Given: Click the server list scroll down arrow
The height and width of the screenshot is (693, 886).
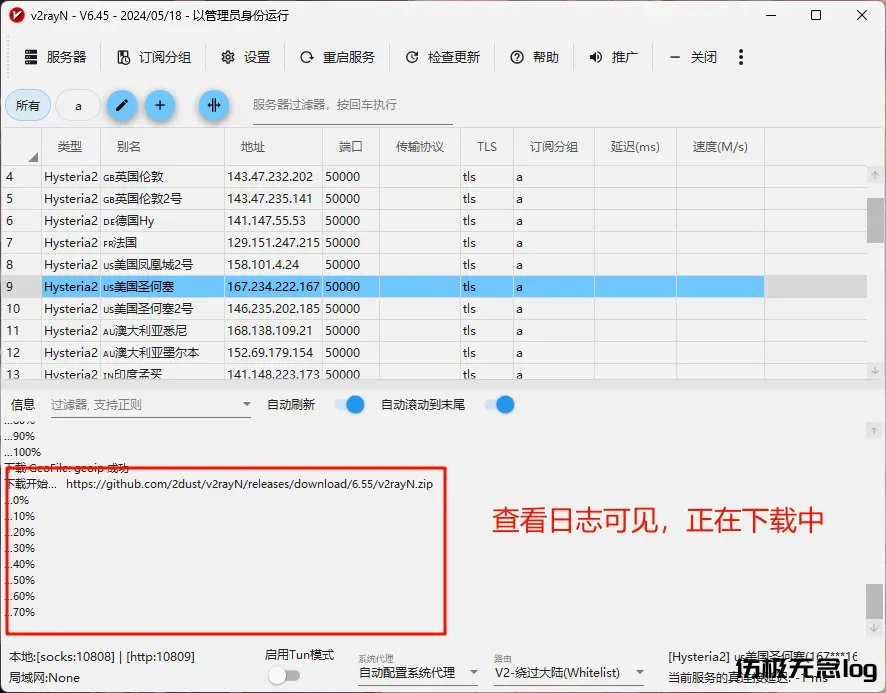Looking at the screenshot, I should [x=875, y=371].
